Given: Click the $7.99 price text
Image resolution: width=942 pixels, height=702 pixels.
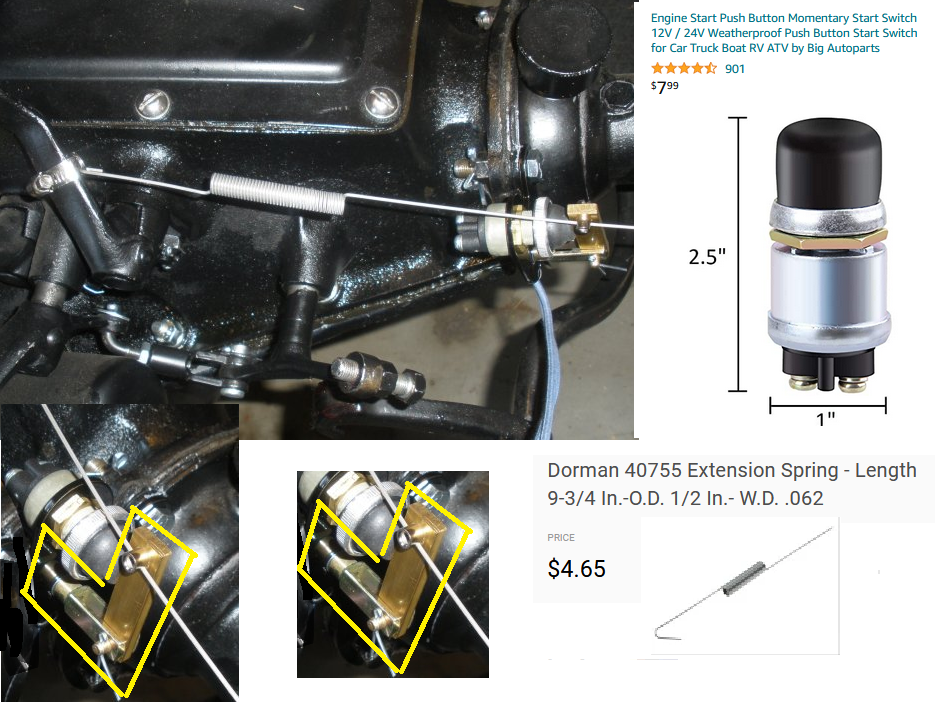Looking at the screenshot, I should pyautogui.click(x=664, y=87).
